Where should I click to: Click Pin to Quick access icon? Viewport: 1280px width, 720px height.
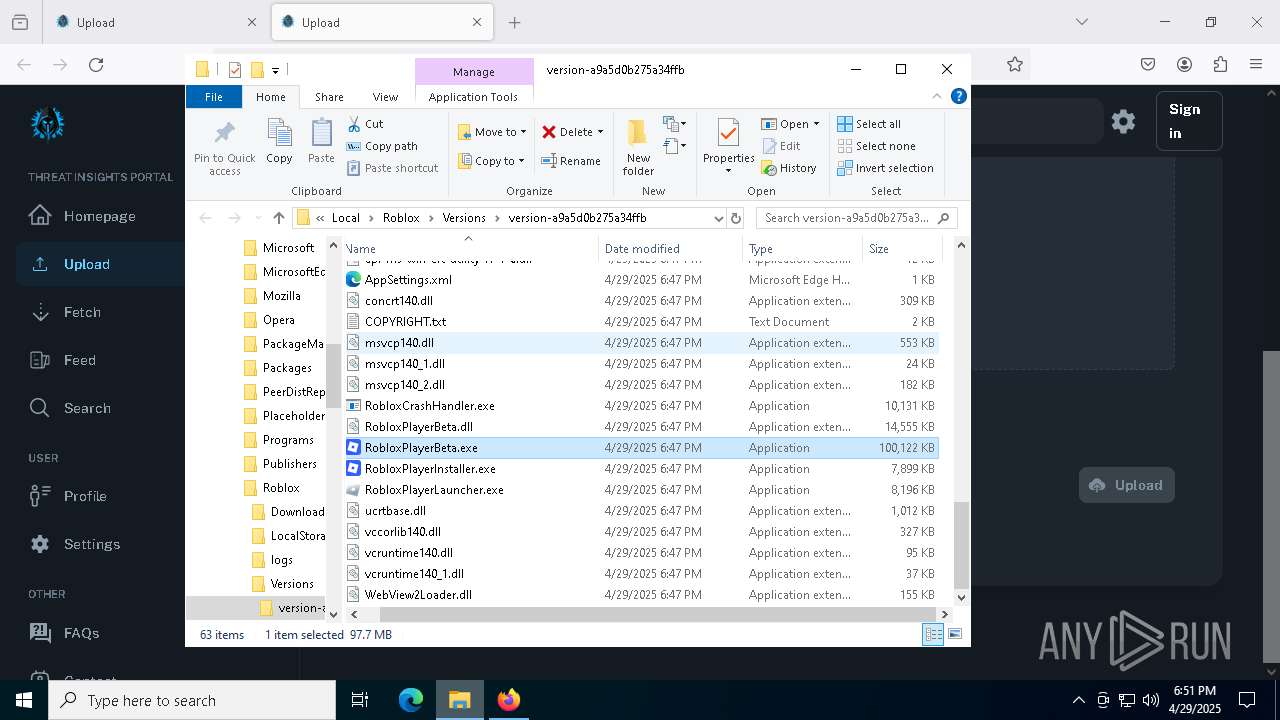point(224,147)
